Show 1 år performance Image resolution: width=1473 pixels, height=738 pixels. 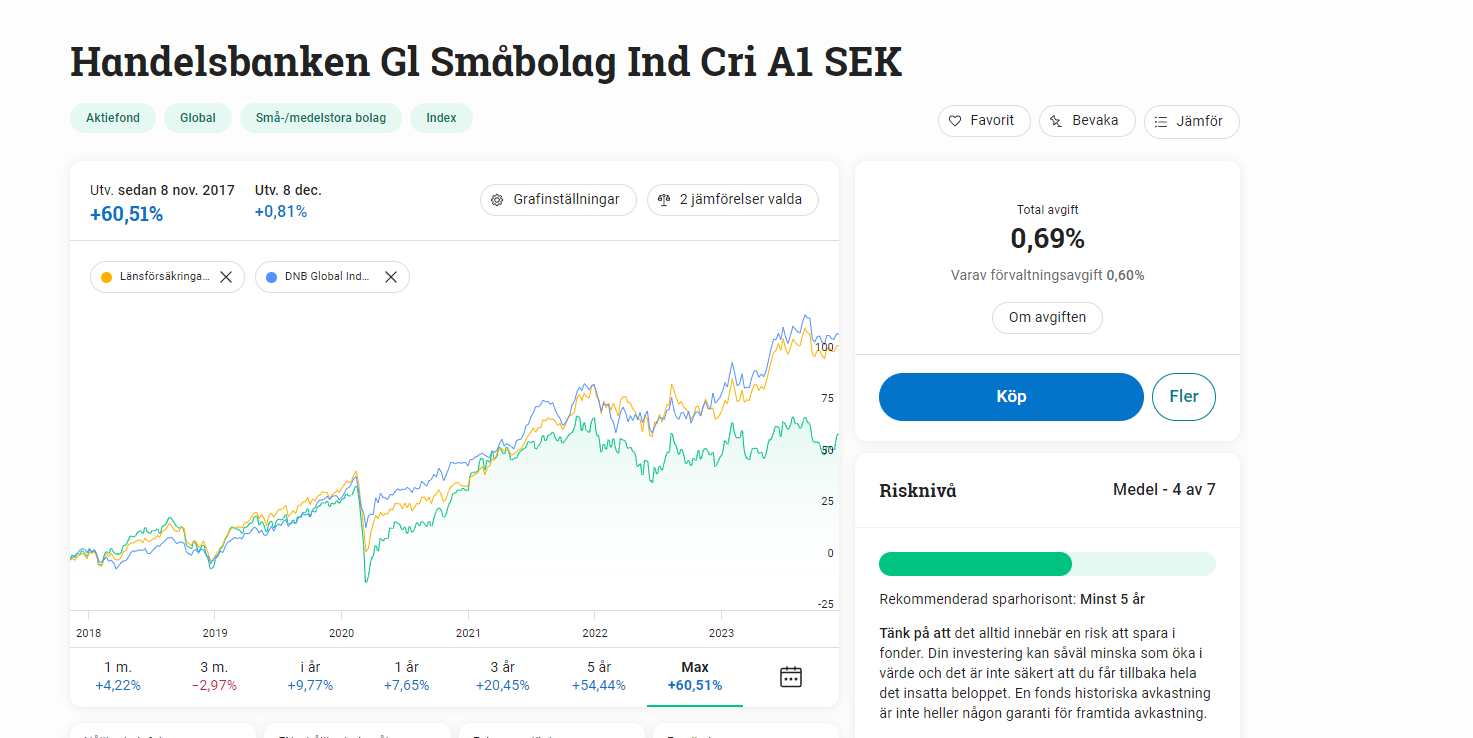[x=406, y=676]
